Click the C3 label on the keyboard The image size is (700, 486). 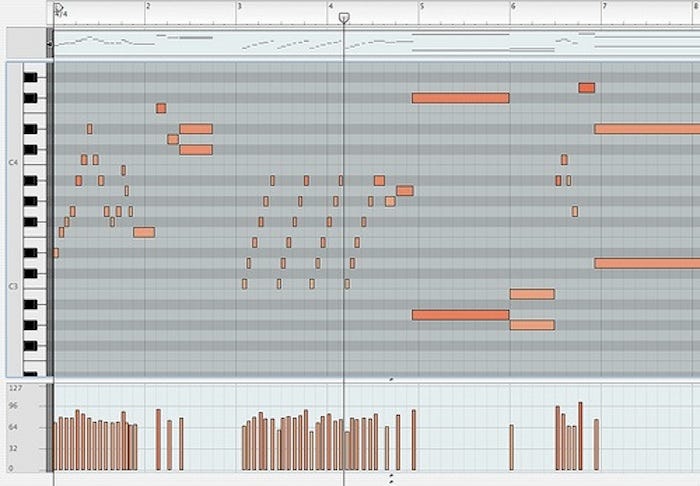click(x=13, y=286)
